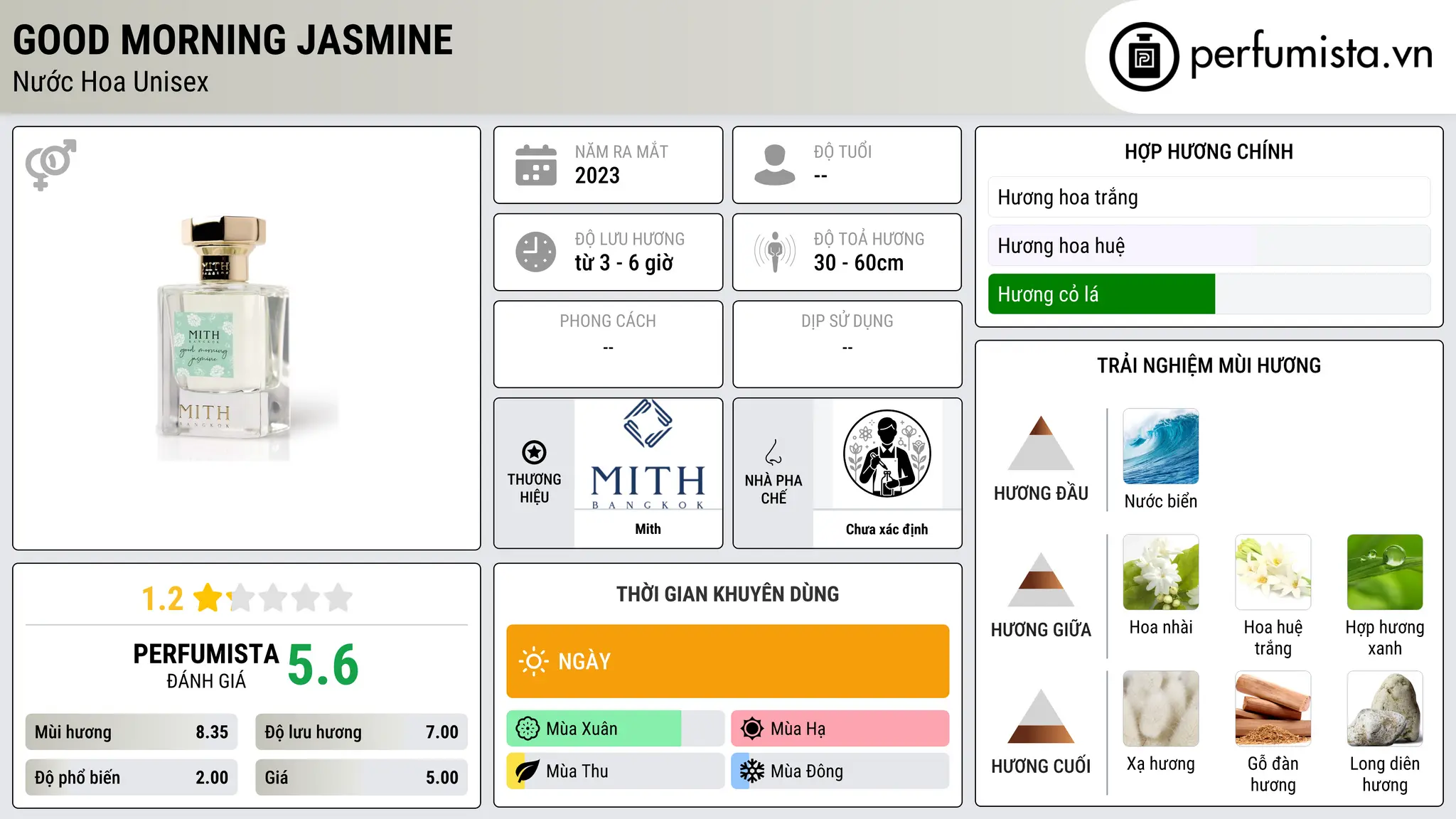Open the Nước biển note image

(x=1161, y=446)
